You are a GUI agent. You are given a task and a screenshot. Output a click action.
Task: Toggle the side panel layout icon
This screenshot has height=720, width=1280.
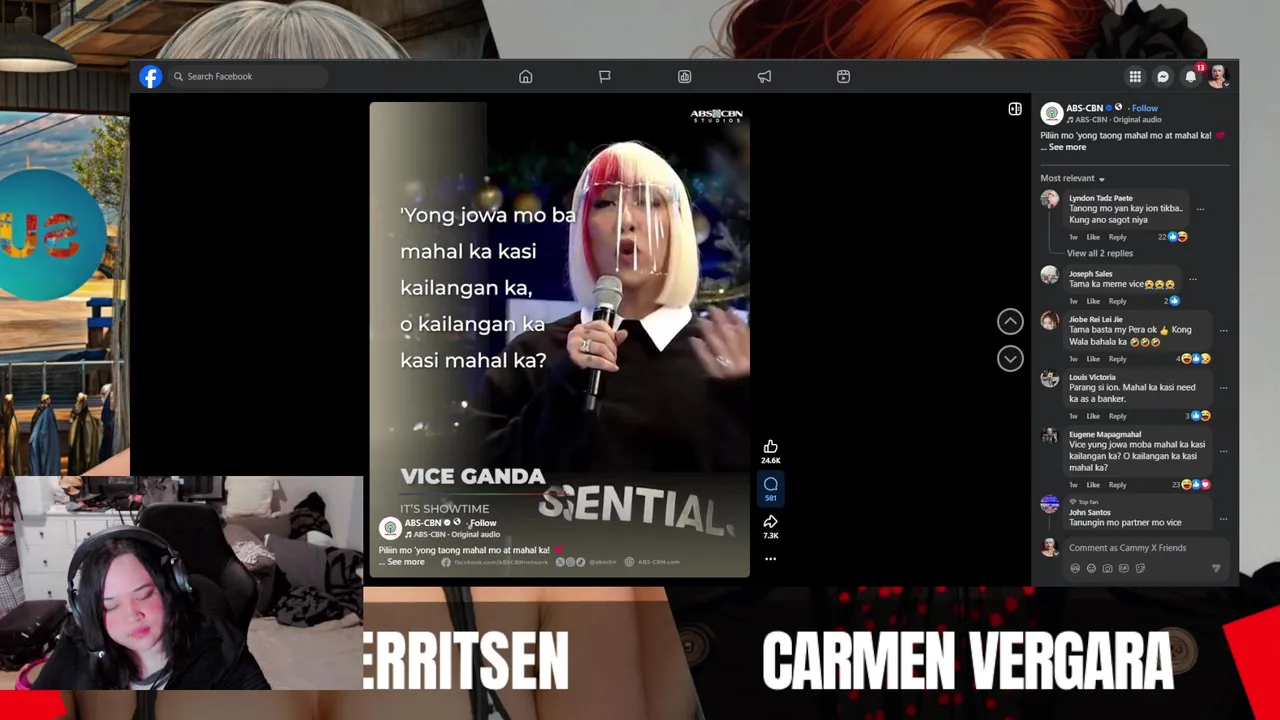[x=1015, y=109]
